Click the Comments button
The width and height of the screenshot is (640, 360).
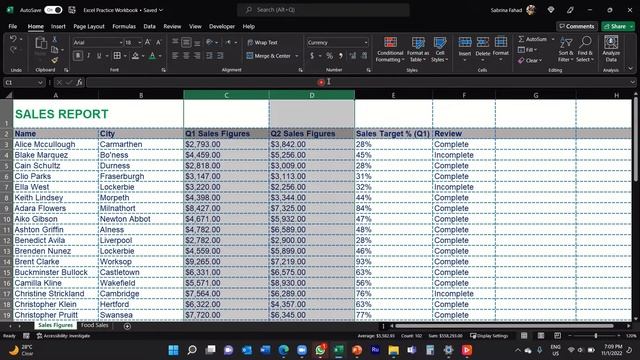click(577, 26)
